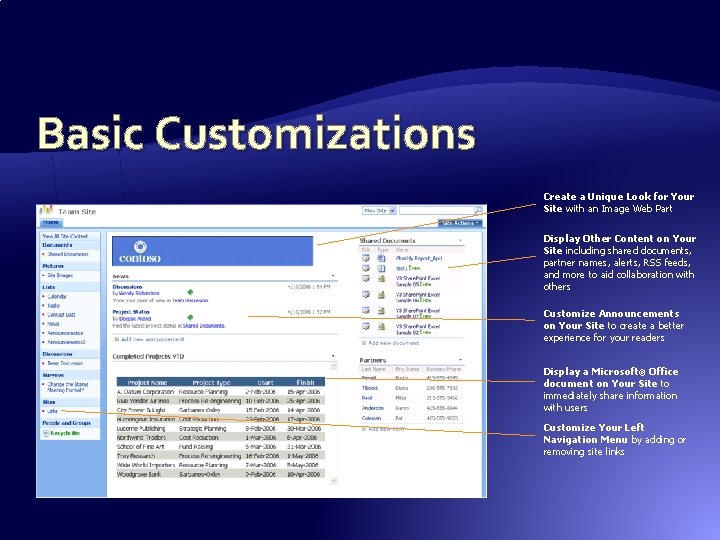Open the Calendar list link

(57, 296)
